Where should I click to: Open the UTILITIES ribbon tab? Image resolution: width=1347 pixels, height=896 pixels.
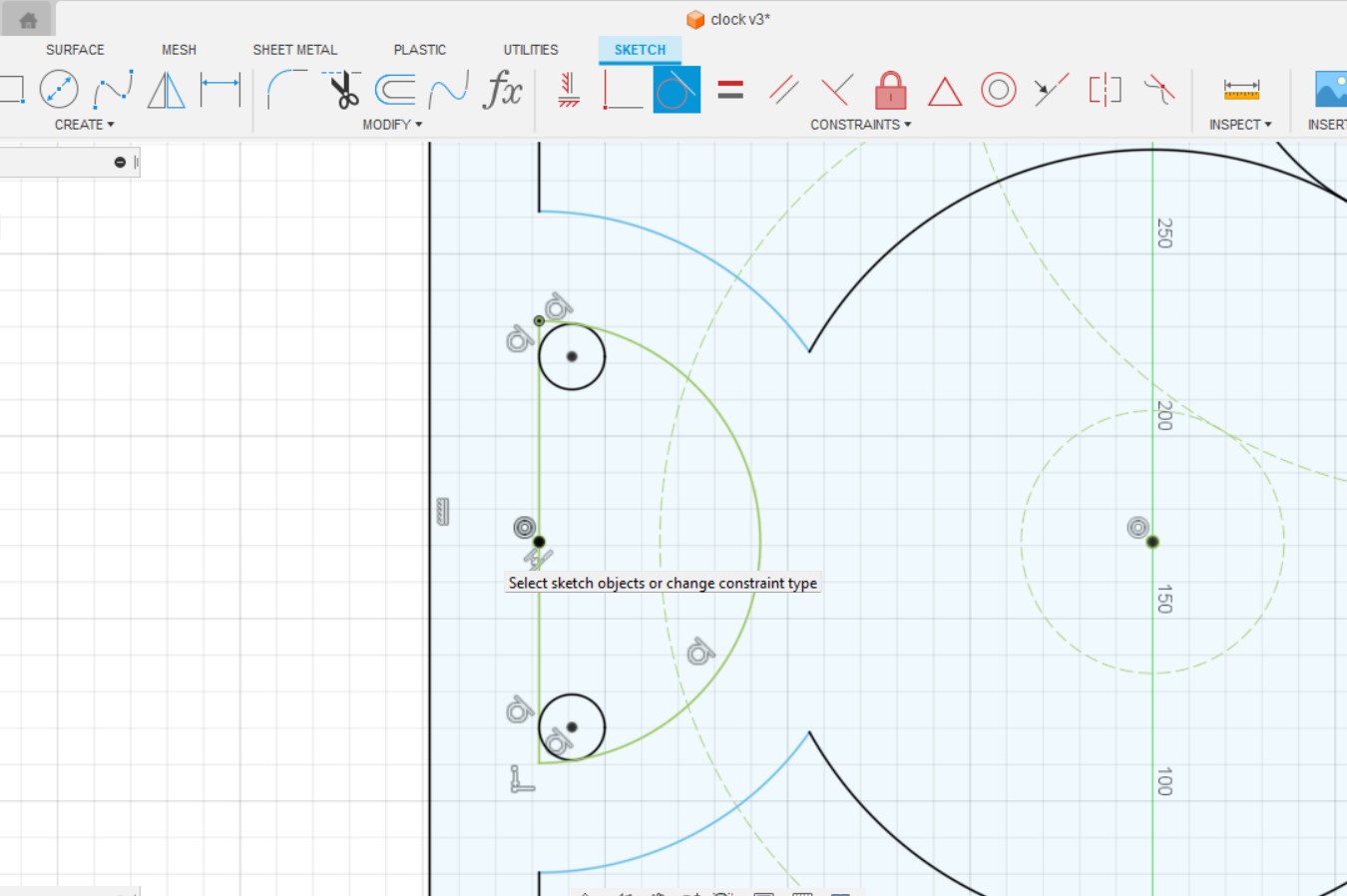pos(530,49)
